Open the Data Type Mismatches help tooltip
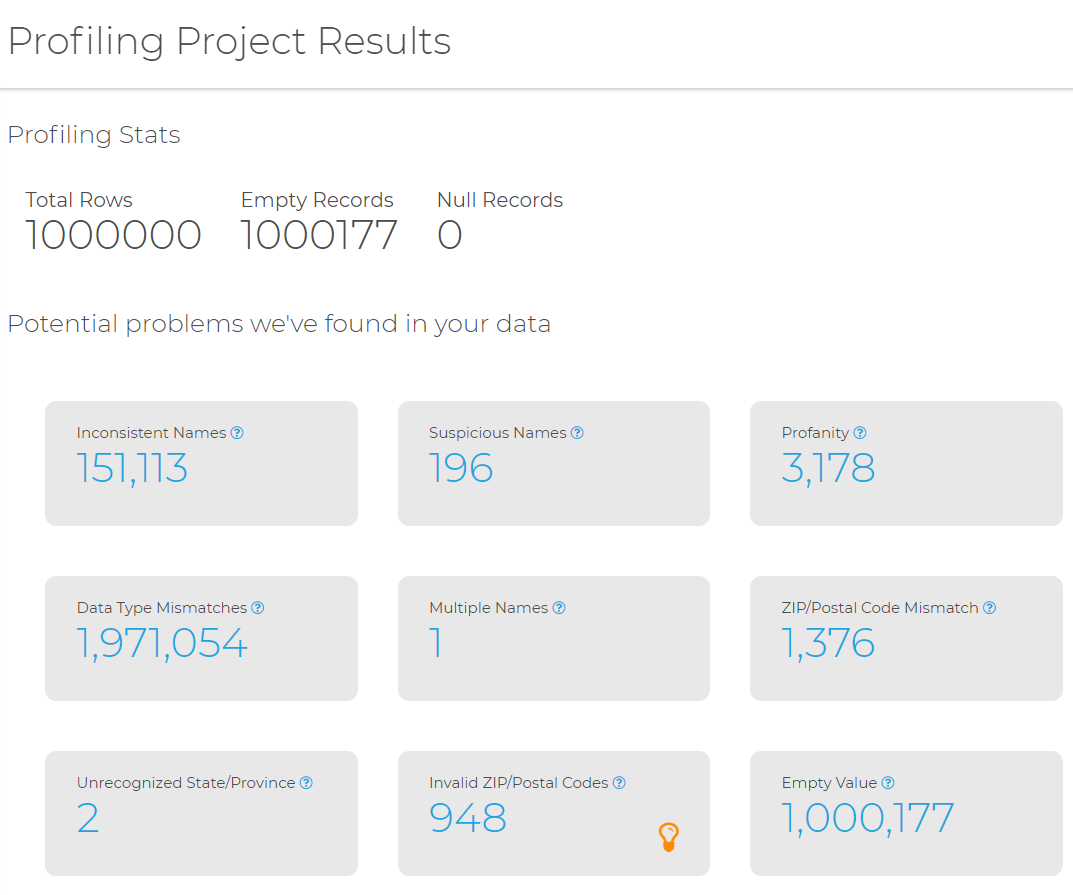This screenshot has height=895, width=1073. pyautogui.click(x=258, y=607)
